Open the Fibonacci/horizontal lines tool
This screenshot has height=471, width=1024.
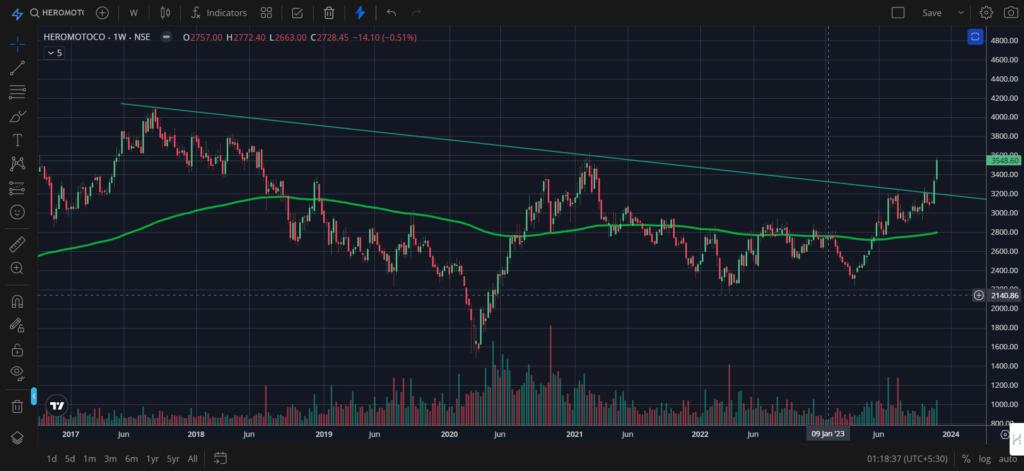(x=18, y=92)
